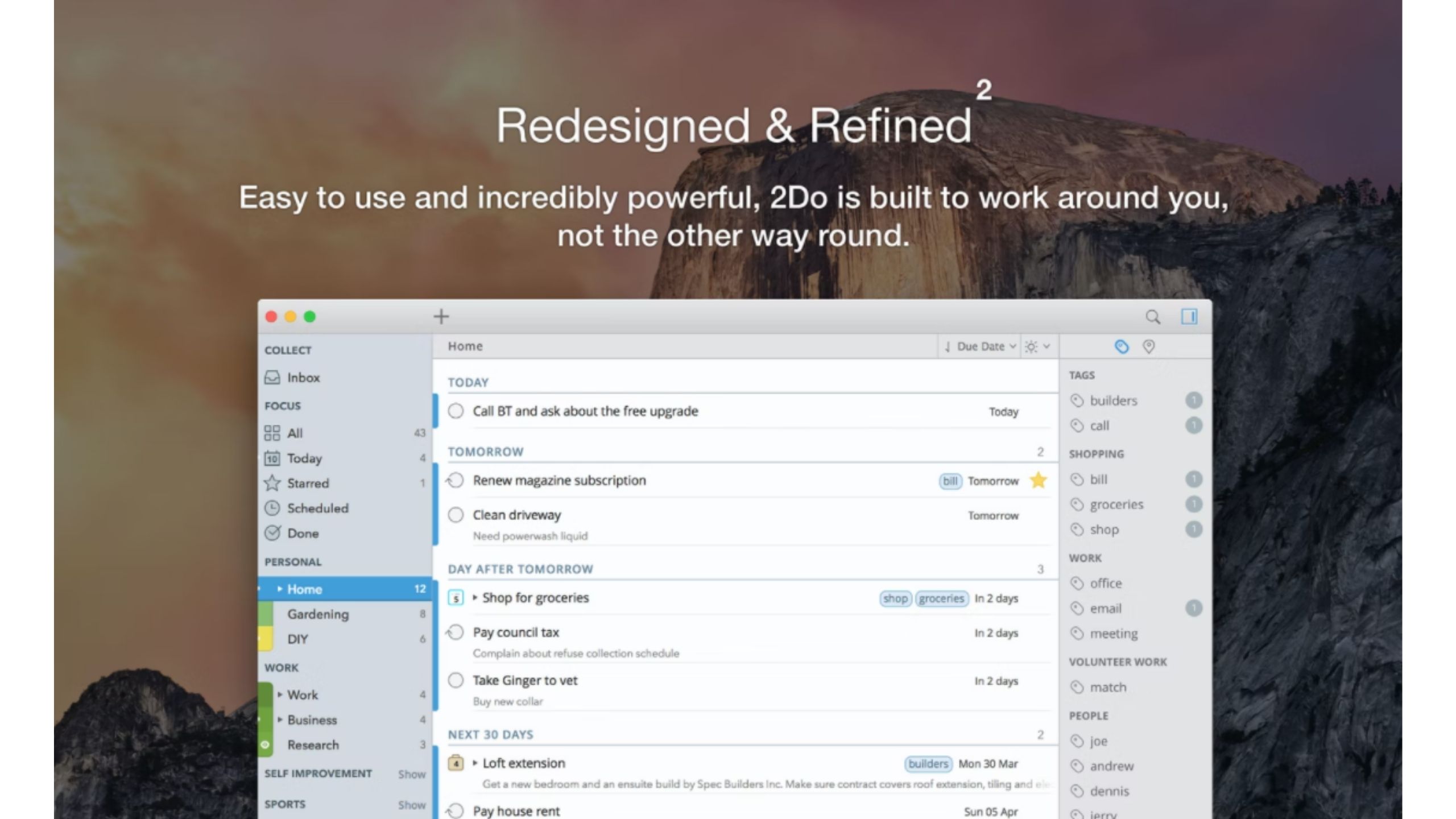Viewport: 1456px width, 819px height.
Task: Switch to the locations pin icon
Action: tap(1149, 346)
